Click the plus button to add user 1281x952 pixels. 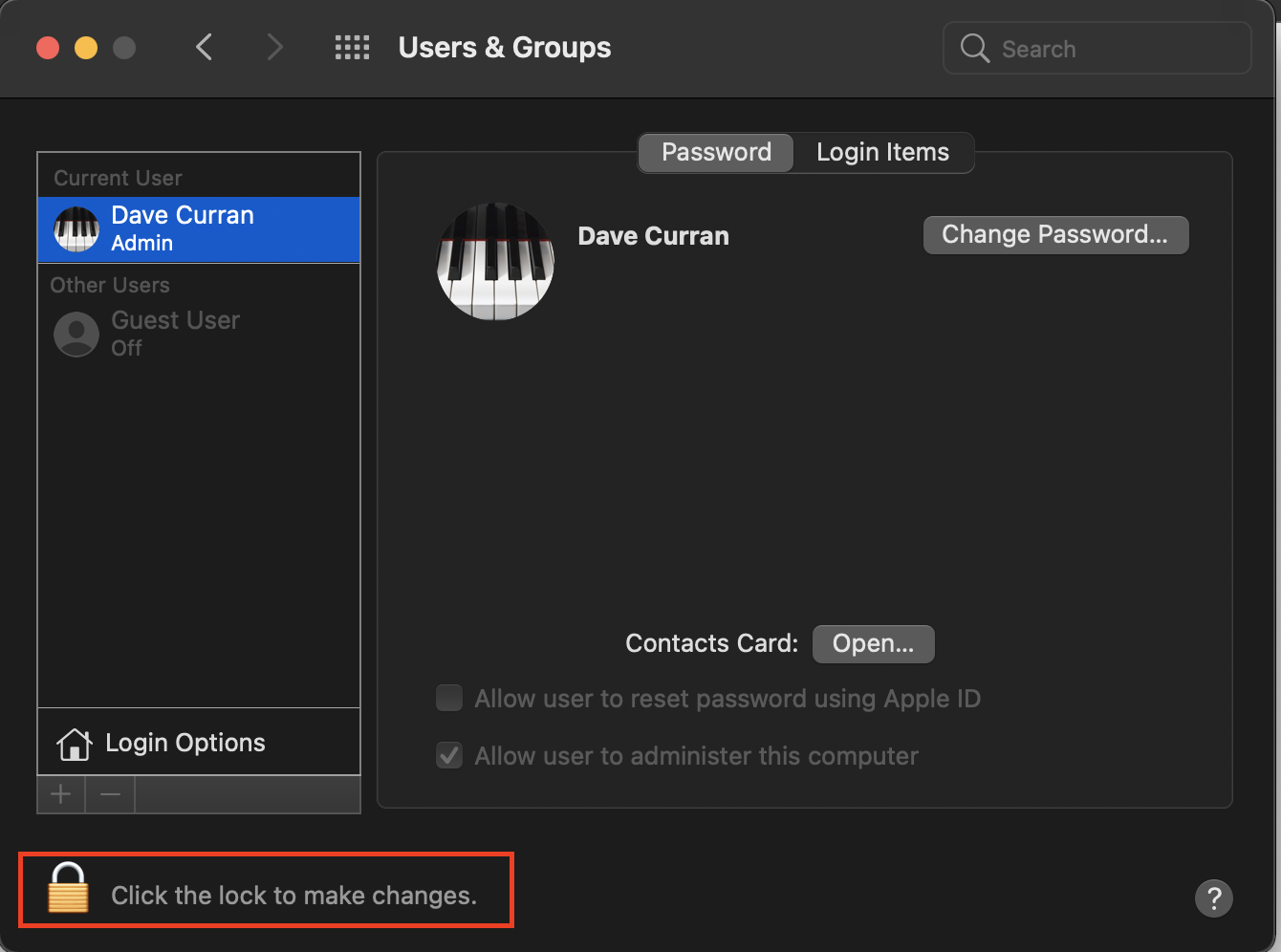click(x=61, y=794)
